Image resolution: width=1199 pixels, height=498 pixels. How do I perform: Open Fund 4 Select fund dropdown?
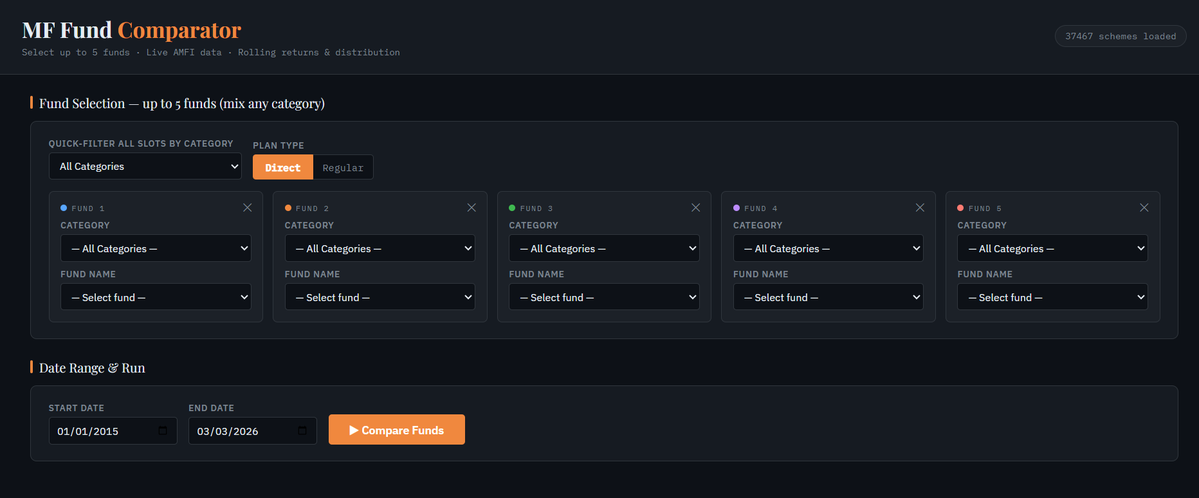click(828, 297)
